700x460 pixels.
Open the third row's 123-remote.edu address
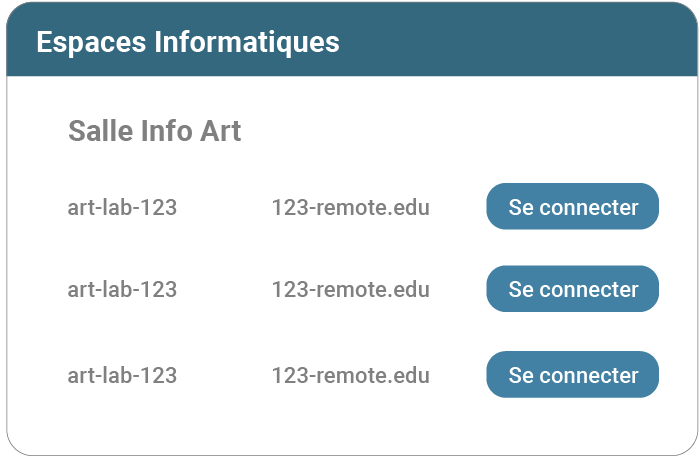point(350,376)
